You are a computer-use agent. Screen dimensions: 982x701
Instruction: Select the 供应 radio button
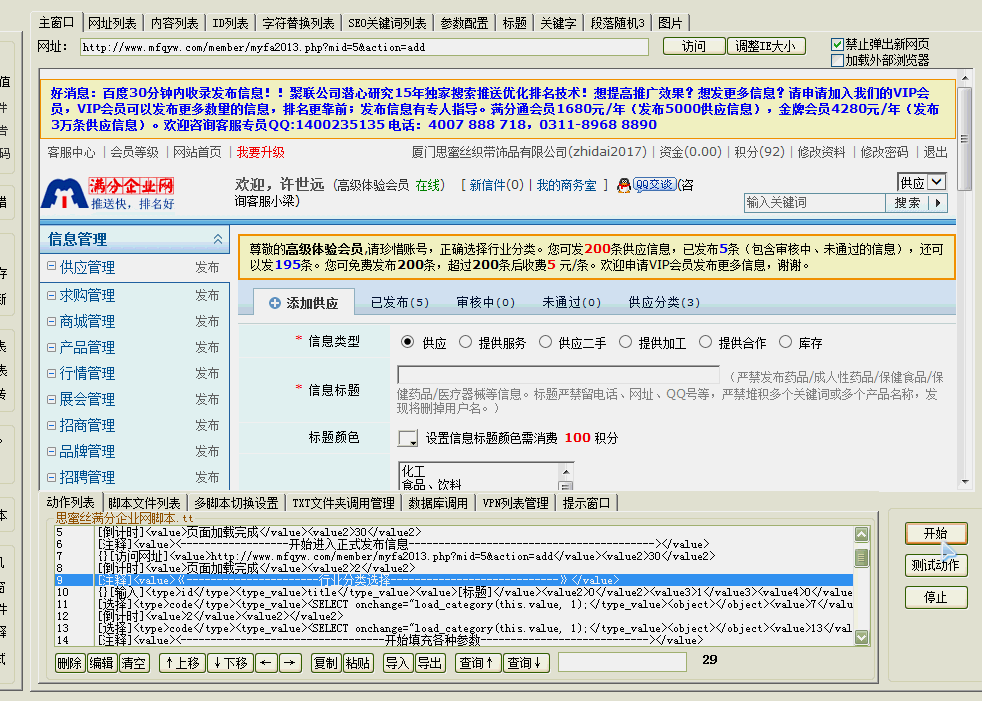coord(408,342)
